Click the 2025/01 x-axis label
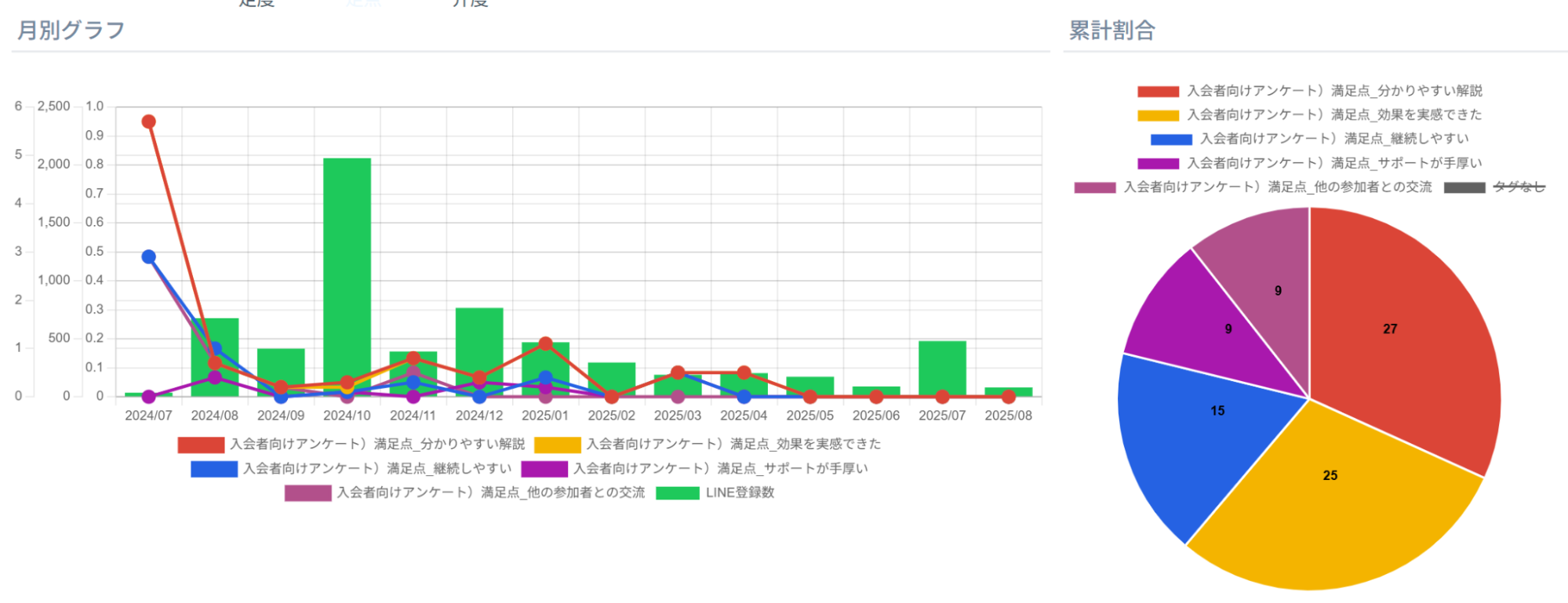1568x603 pixels. click(x=545, y=416)
